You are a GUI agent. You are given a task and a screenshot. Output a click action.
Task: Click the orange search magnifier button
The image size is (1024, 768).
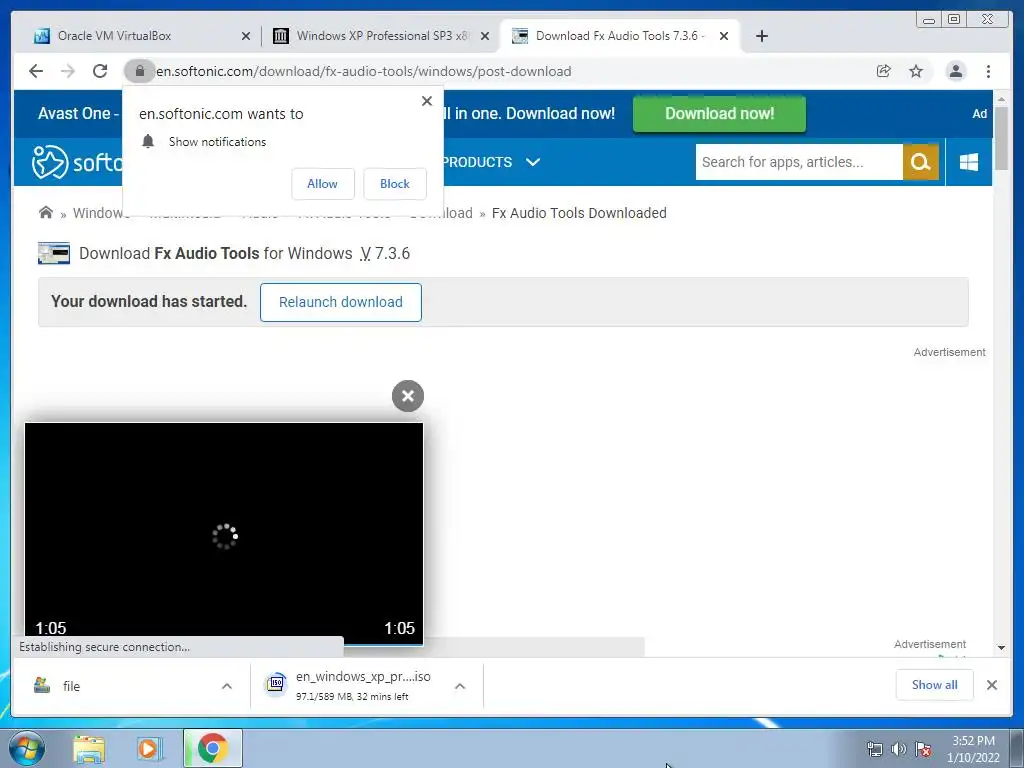pyautogui.click(x=921, y=162)
